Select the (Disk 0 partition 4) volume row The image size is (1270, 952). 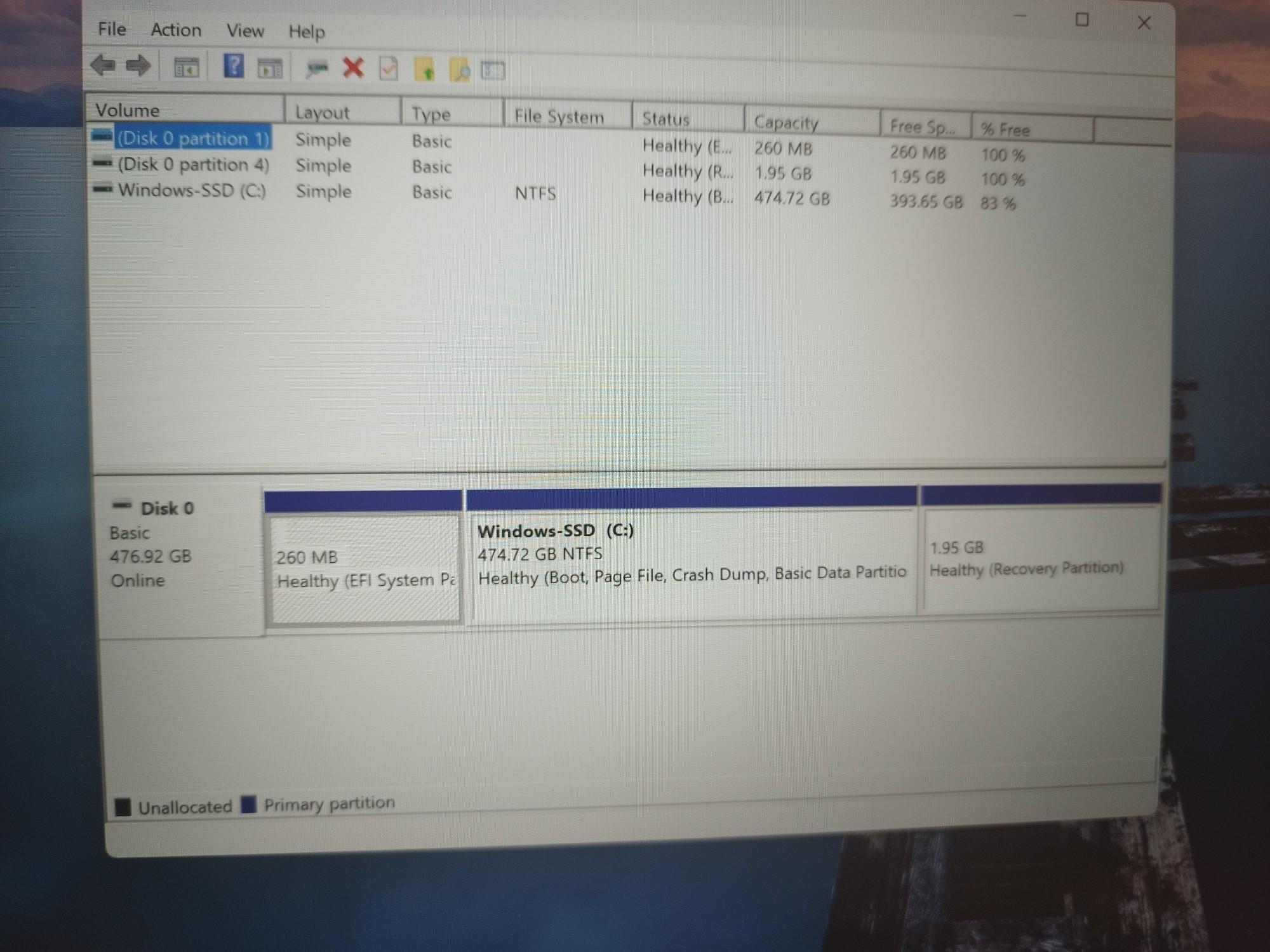(x=194, y=164)
